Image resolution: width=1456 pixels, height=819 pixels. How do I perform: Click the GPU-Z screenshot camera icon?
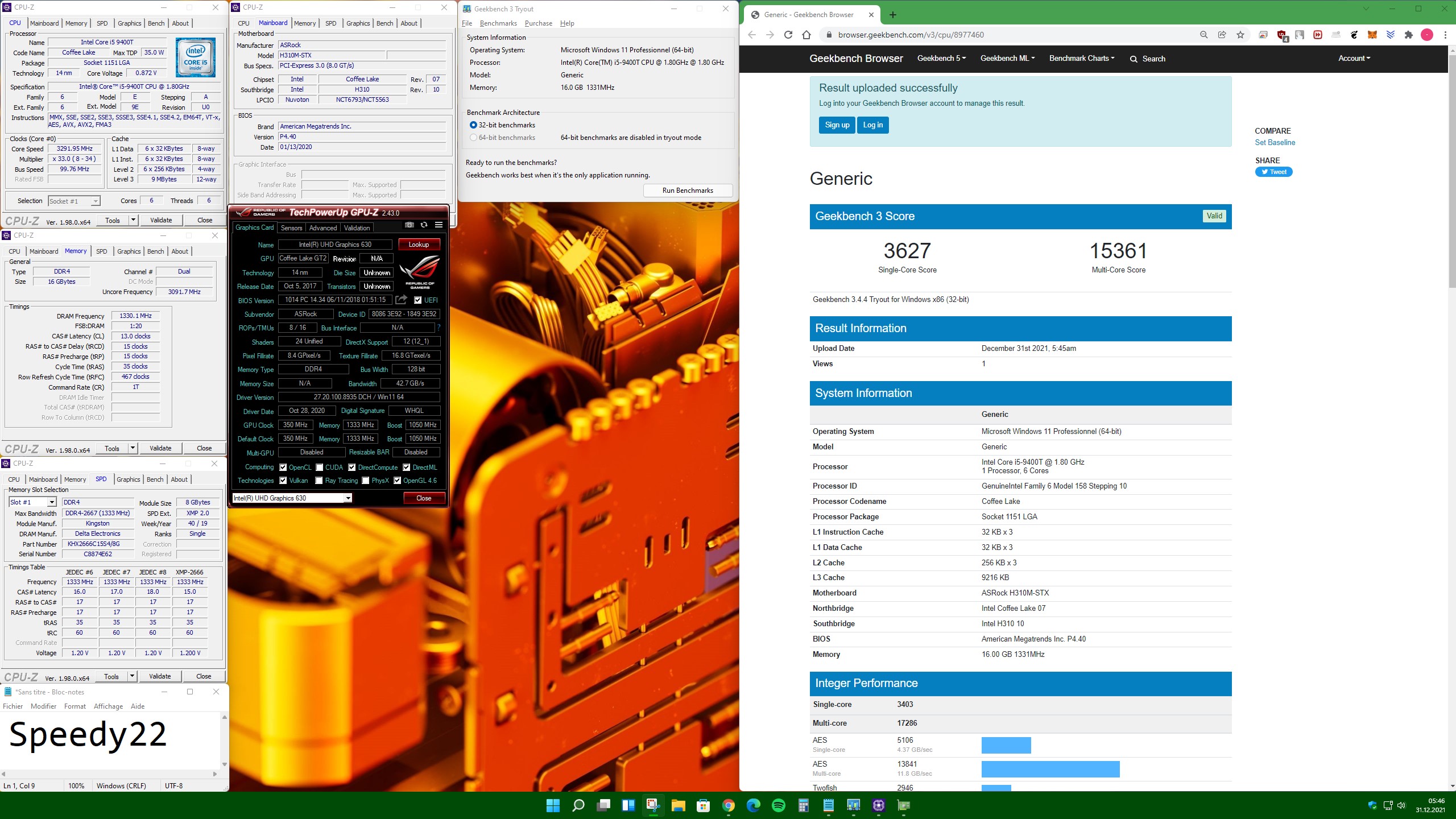click(x=409, y=225)
